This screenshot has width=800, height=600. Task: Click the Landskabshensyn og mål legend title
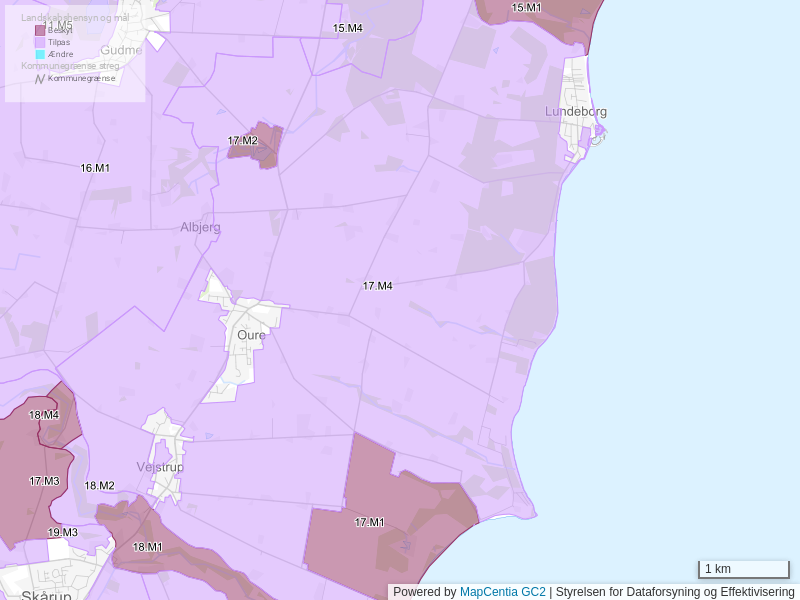pos(75,18)
